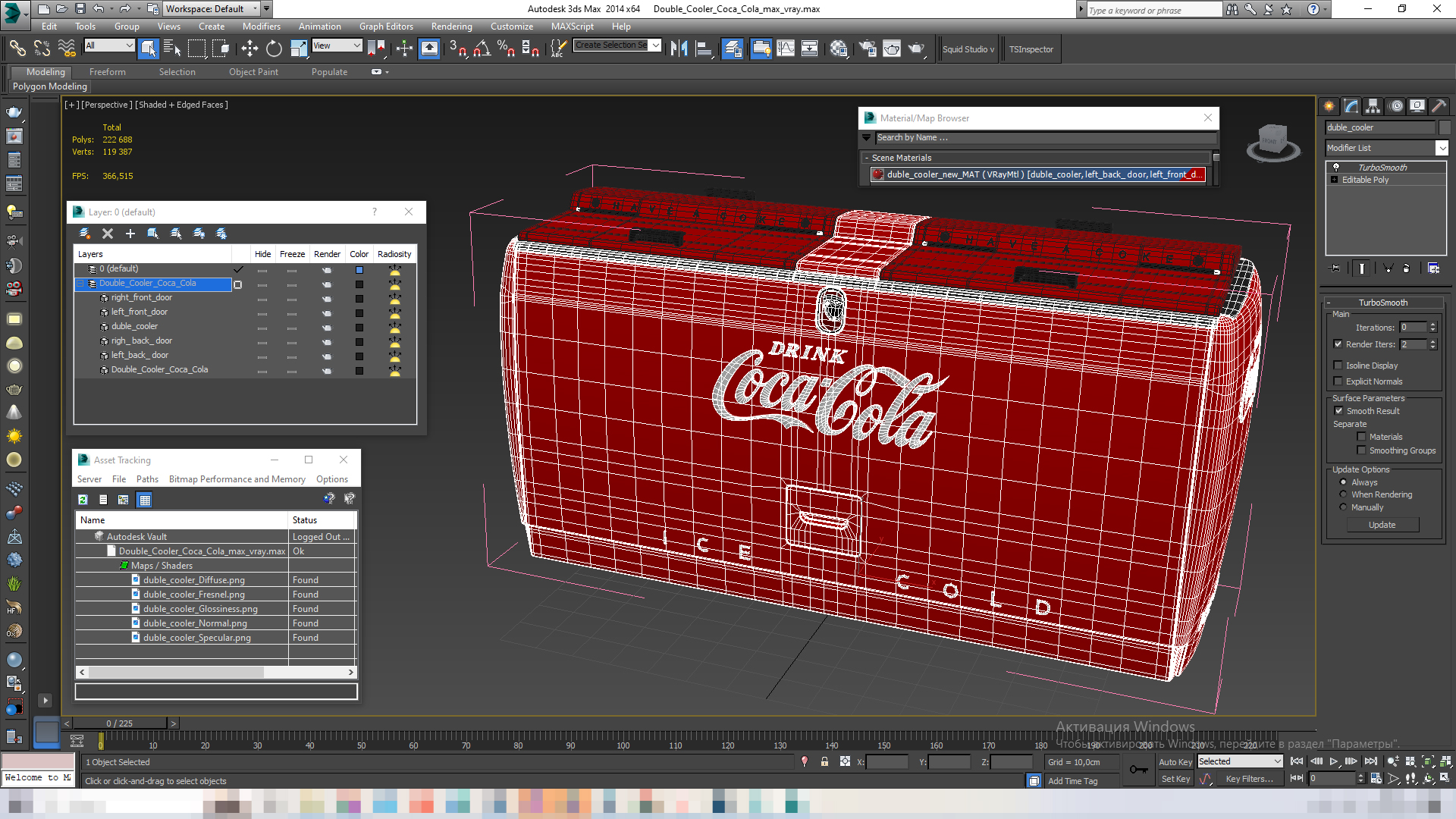This screenshot has height=819, width=1456.
Task: Click the Auto Key button
Action: click(1175, 762)
